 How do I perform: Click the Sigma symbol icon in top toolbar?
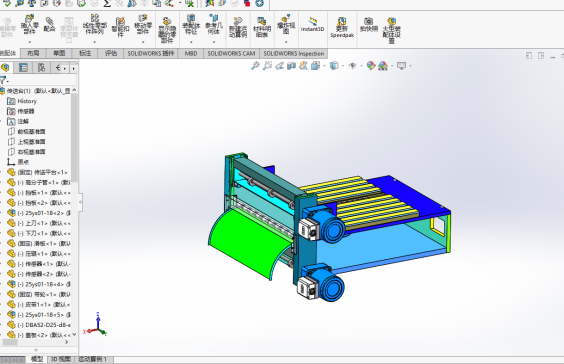pos(107,3)
